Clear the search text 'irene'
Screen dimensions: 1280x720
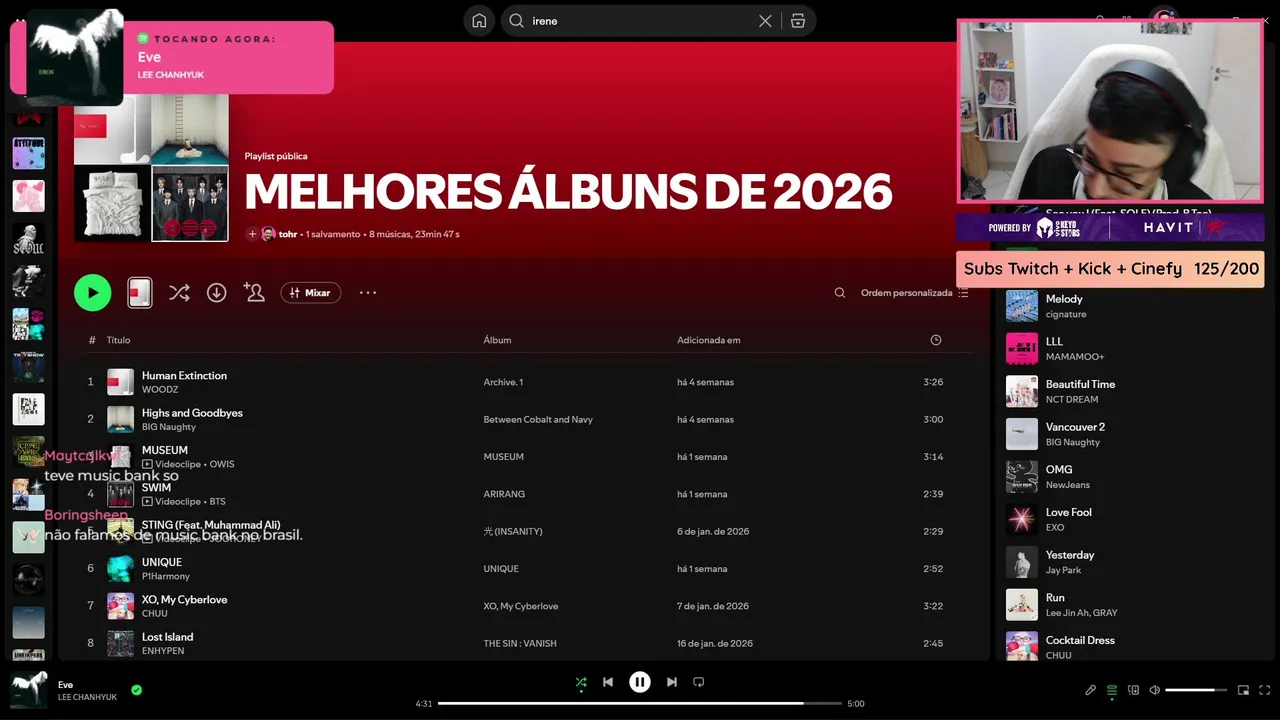(x=765, y=21)
